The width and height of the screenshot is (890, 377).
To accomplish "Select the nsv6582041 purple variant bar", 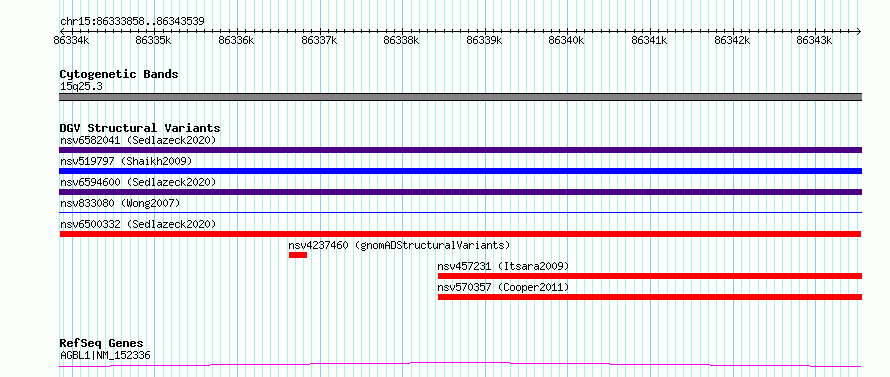I will 460,150.
